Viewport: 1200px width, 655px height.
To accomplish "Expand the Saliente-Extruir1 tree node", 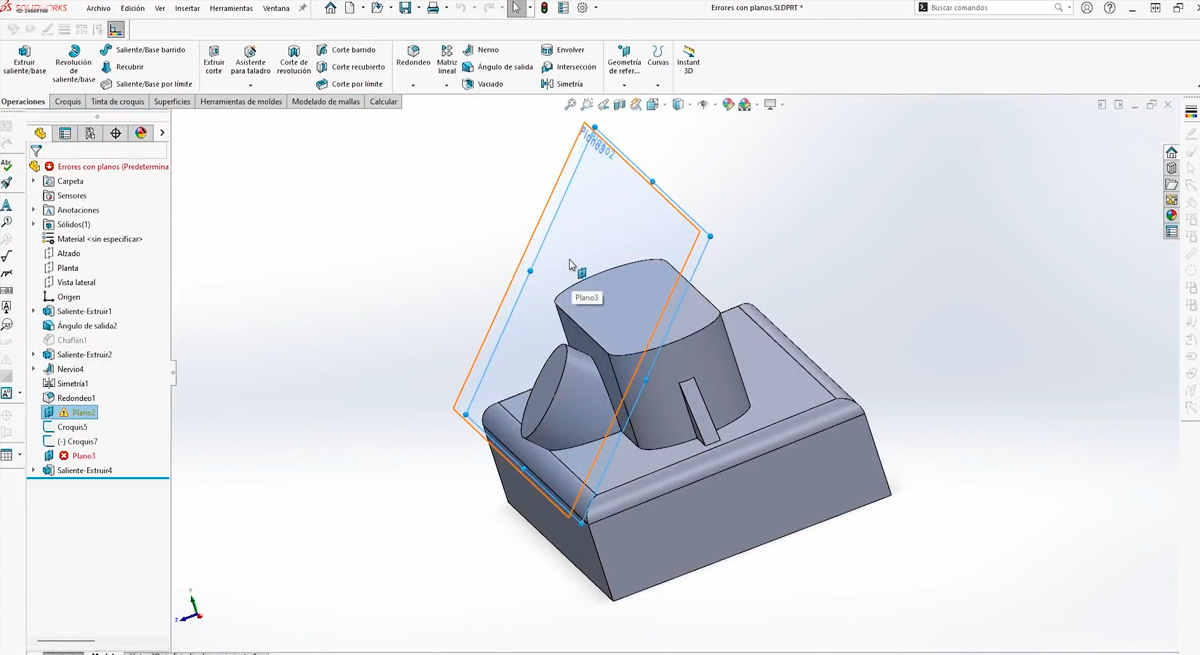I will coord(34,311).
